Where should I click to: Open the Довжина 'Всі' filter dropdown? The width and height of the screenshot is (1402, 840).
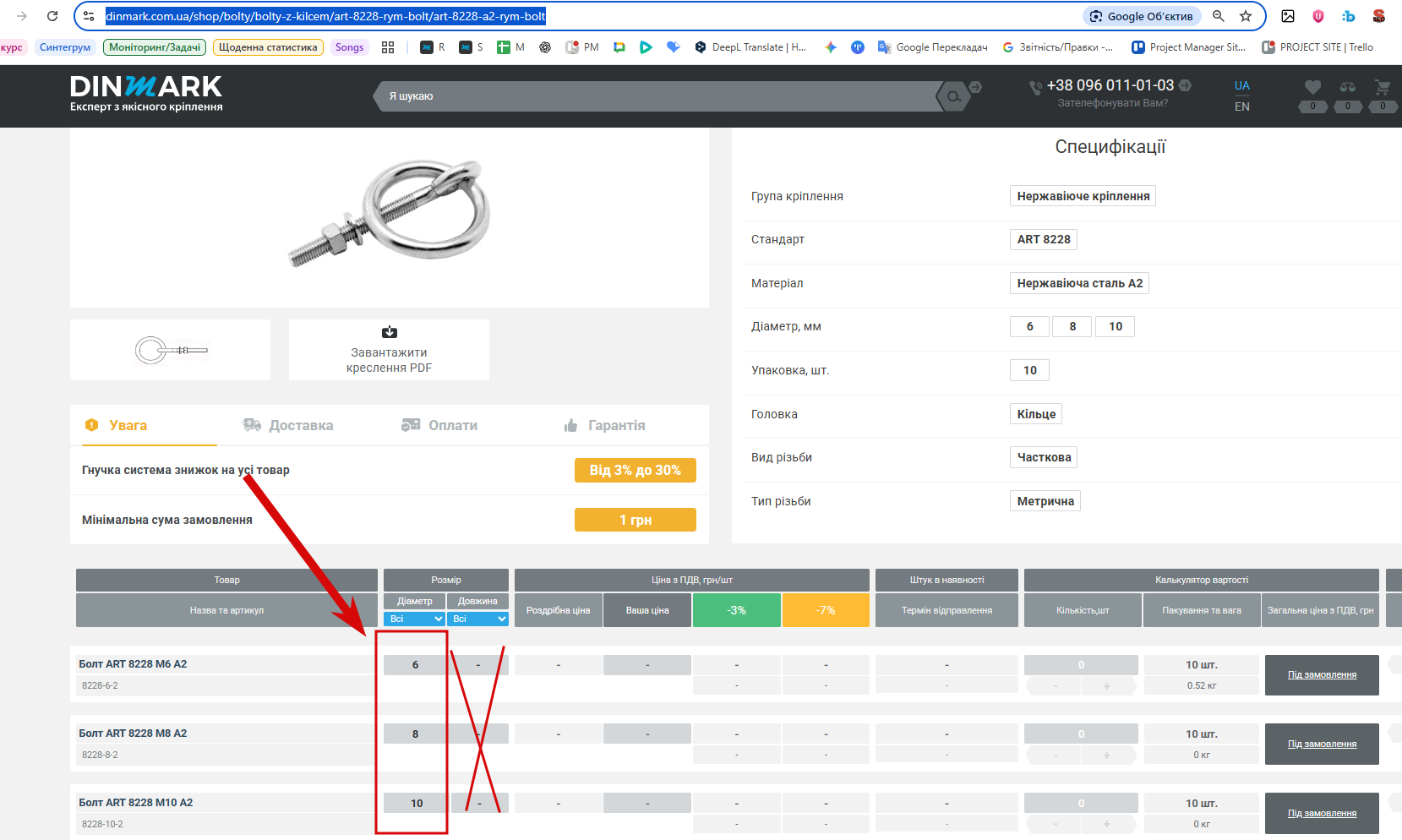click(477, 619)
